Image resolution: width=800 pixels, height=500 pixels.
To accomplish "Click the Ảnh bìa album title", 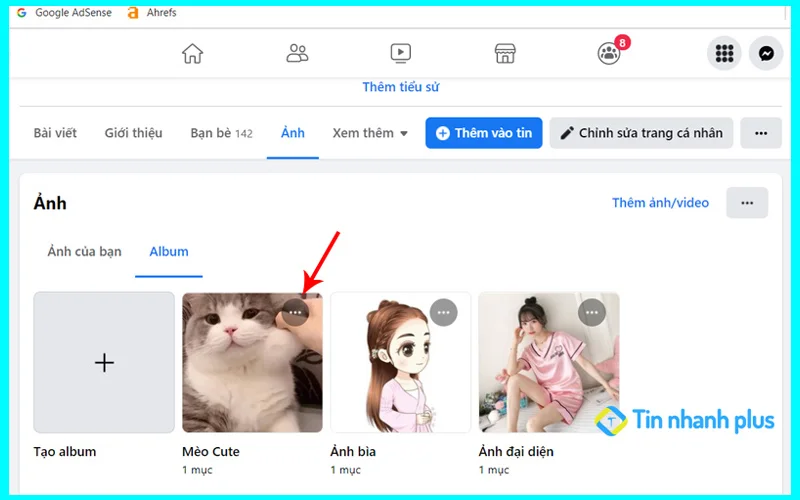I will pyautogui.click(x=353, y=452).
